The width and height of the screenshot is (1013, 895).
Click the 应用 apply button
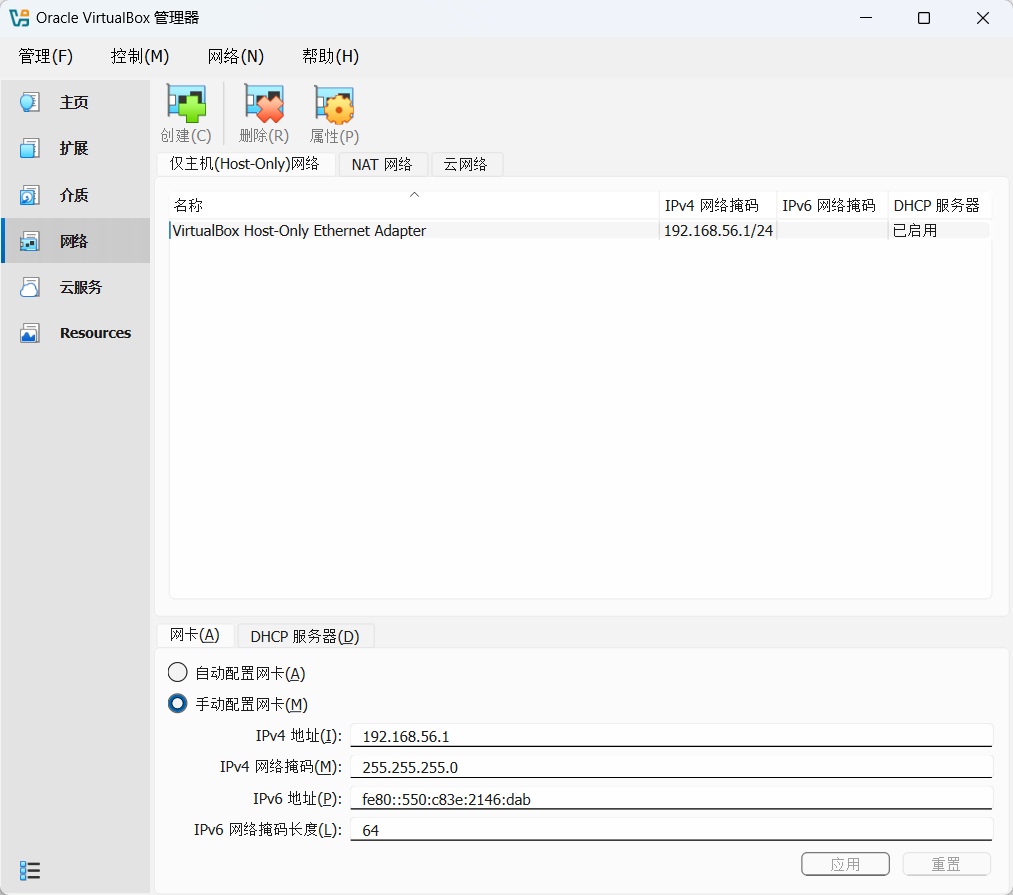tap(845, 864)
